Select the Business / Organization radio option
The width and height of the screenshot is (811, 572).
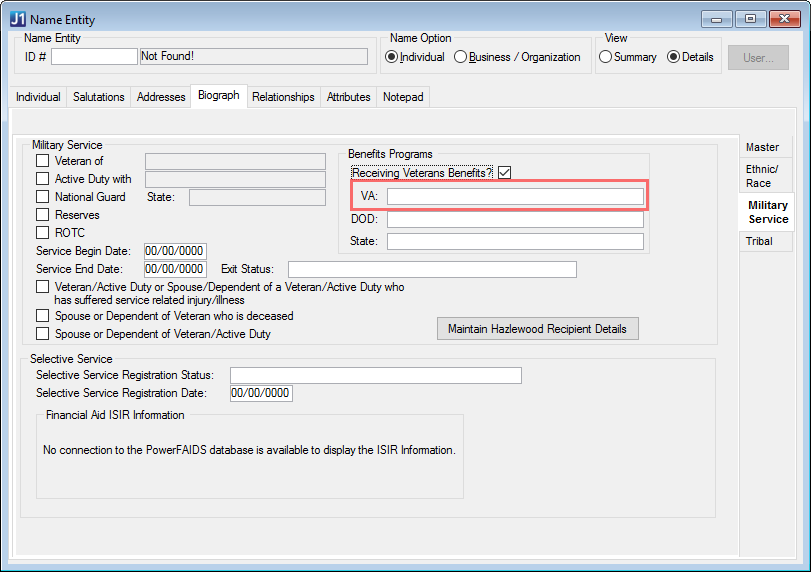pos(461,57)
